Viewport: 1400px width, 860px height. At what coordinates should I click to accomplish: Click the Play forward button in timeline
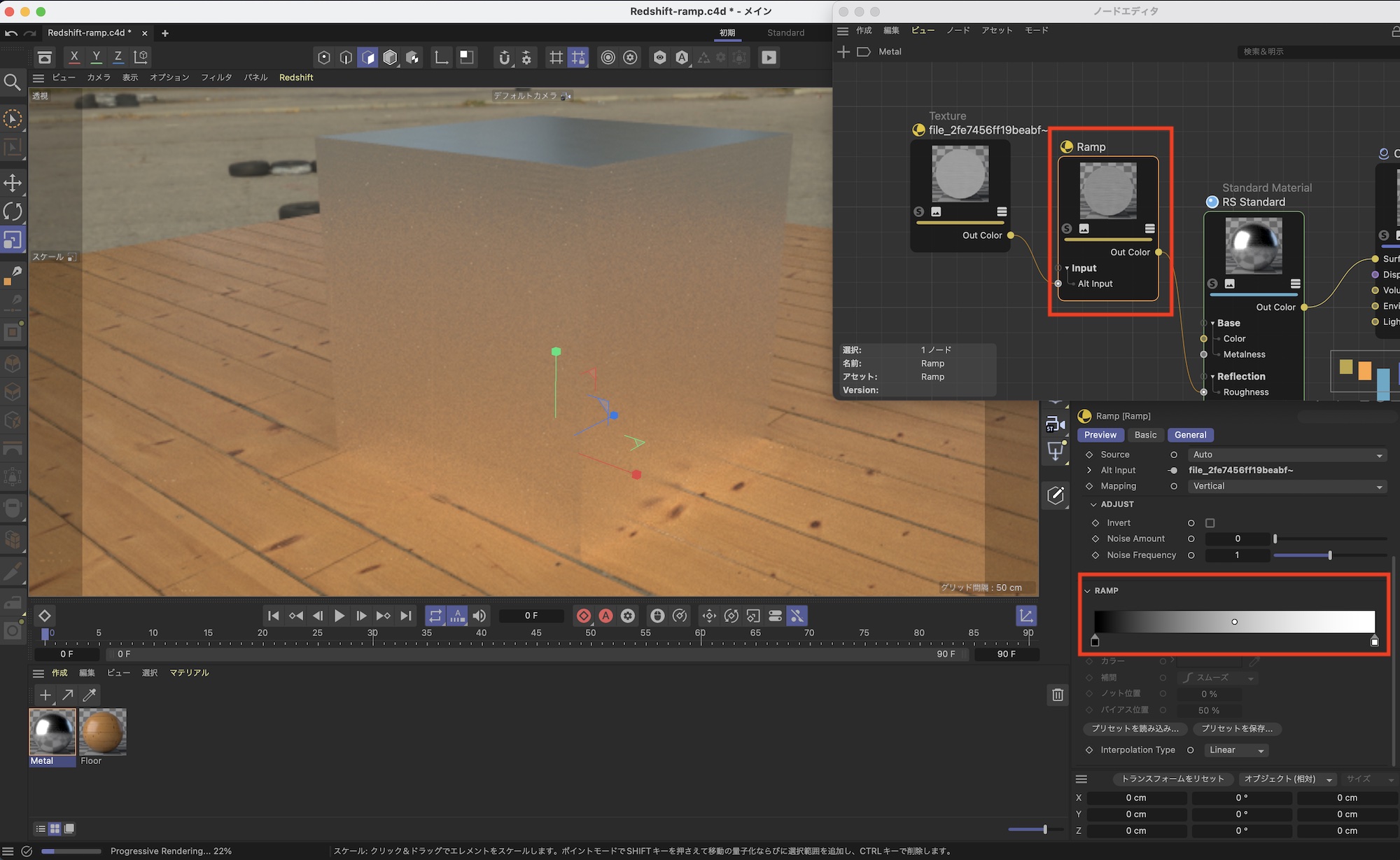pyautogui.click(x=339, y=616)
